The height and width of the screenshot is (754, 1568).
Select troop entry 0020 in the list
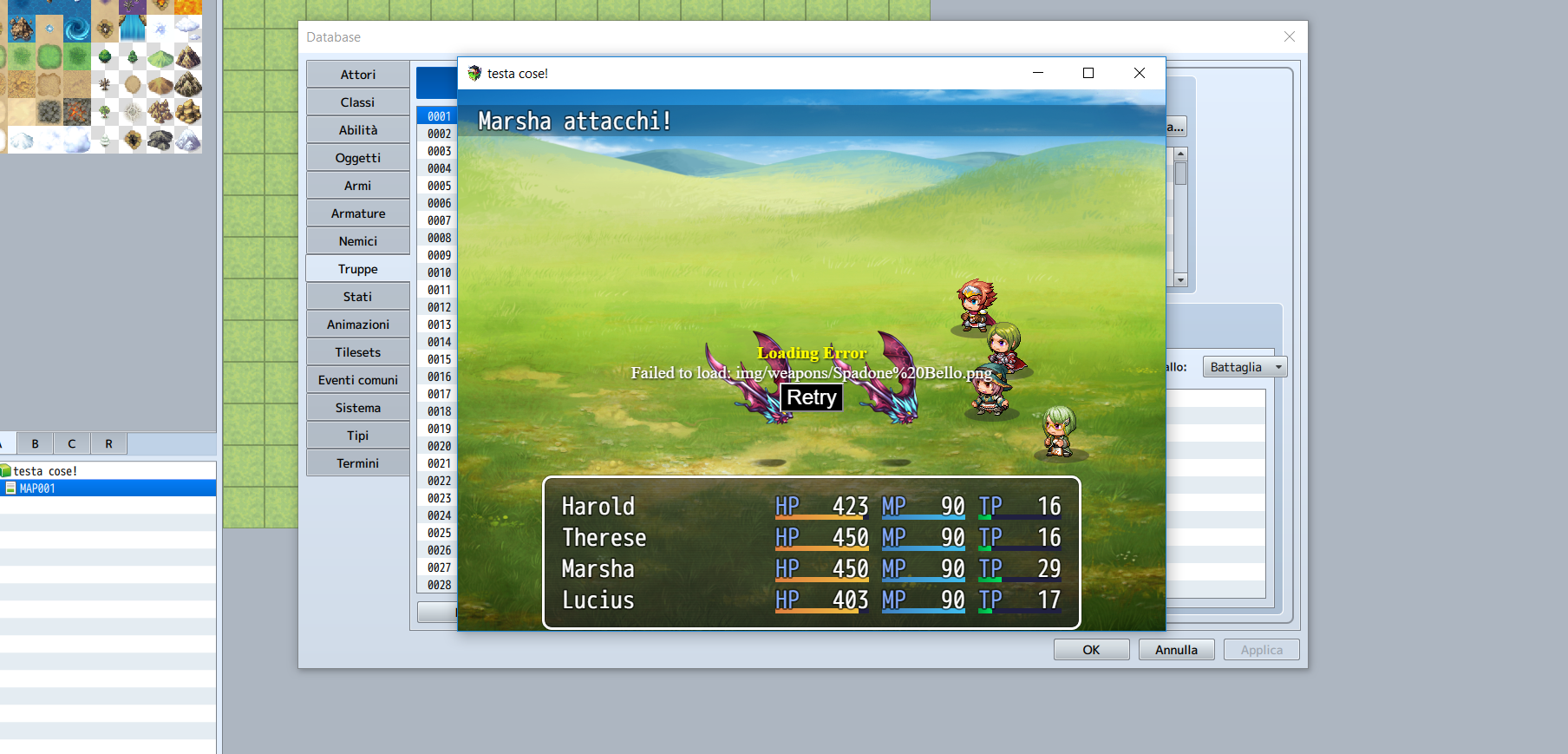pyautogui.click(x=438, y=446)
